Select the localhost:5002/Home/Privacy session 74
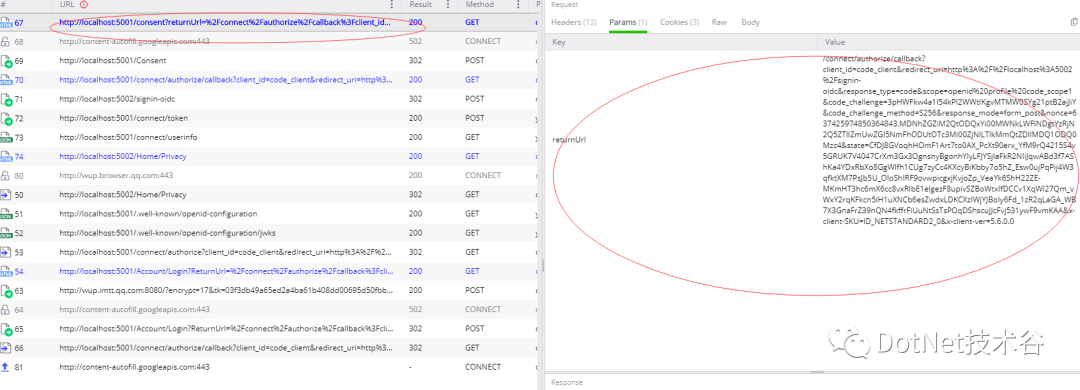 [x=269, y=156]
